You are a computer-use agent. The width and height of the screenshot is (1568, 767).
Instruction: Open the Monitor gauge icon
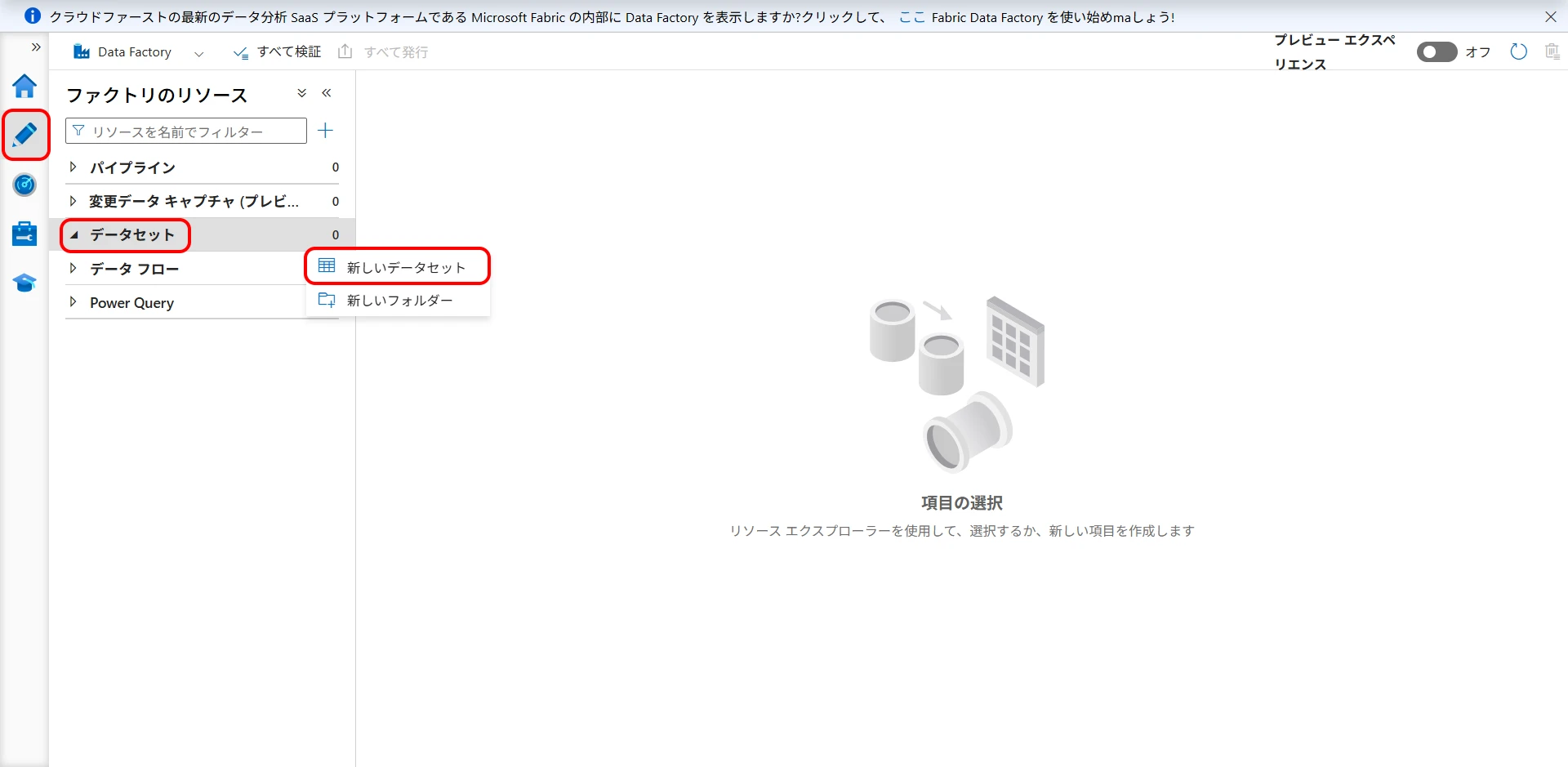pyautogui.click(x=24, y=185)
